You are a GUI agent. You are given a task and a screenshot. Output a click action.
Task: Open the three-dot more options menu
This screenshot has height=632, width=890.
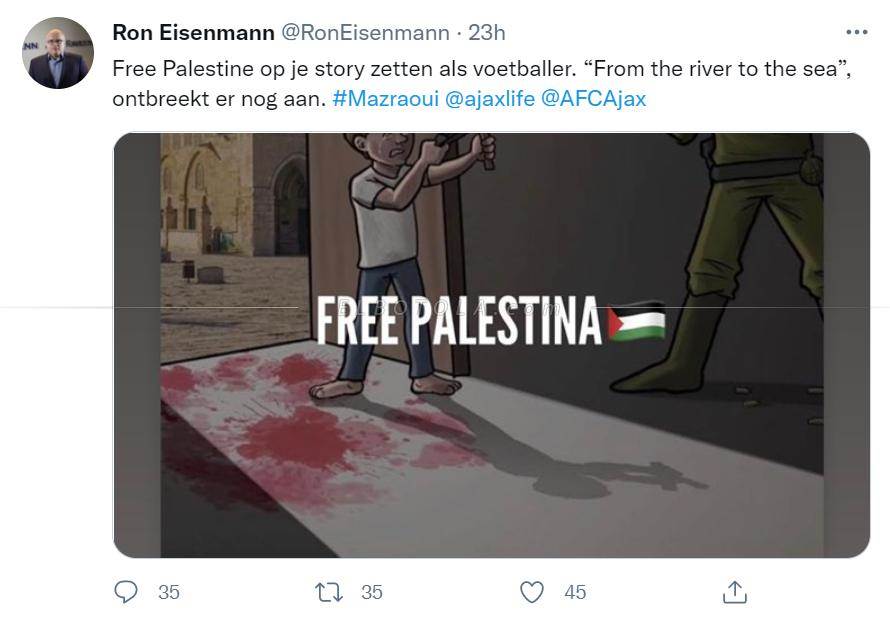point(856,32)
